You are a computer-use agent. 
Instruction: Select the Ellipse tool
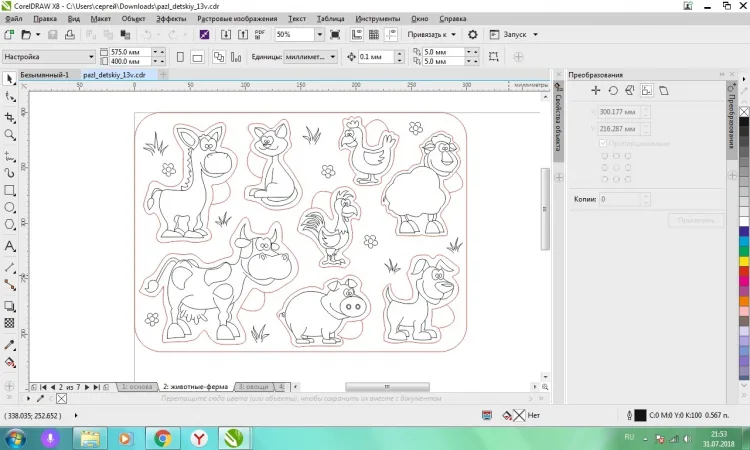[10, 208]
